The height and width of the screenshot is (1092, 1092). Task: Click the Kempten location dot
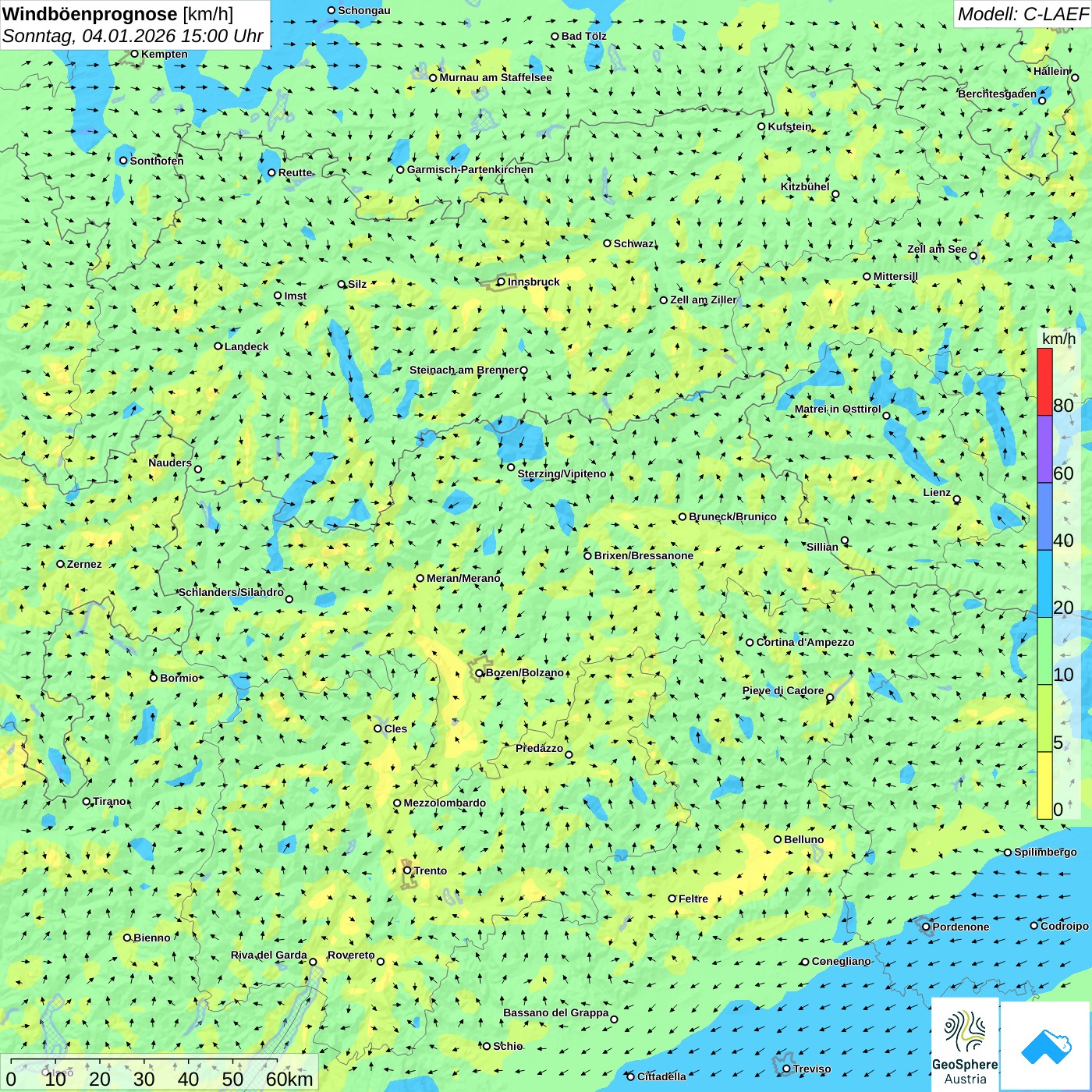click(x=134, y=54)
